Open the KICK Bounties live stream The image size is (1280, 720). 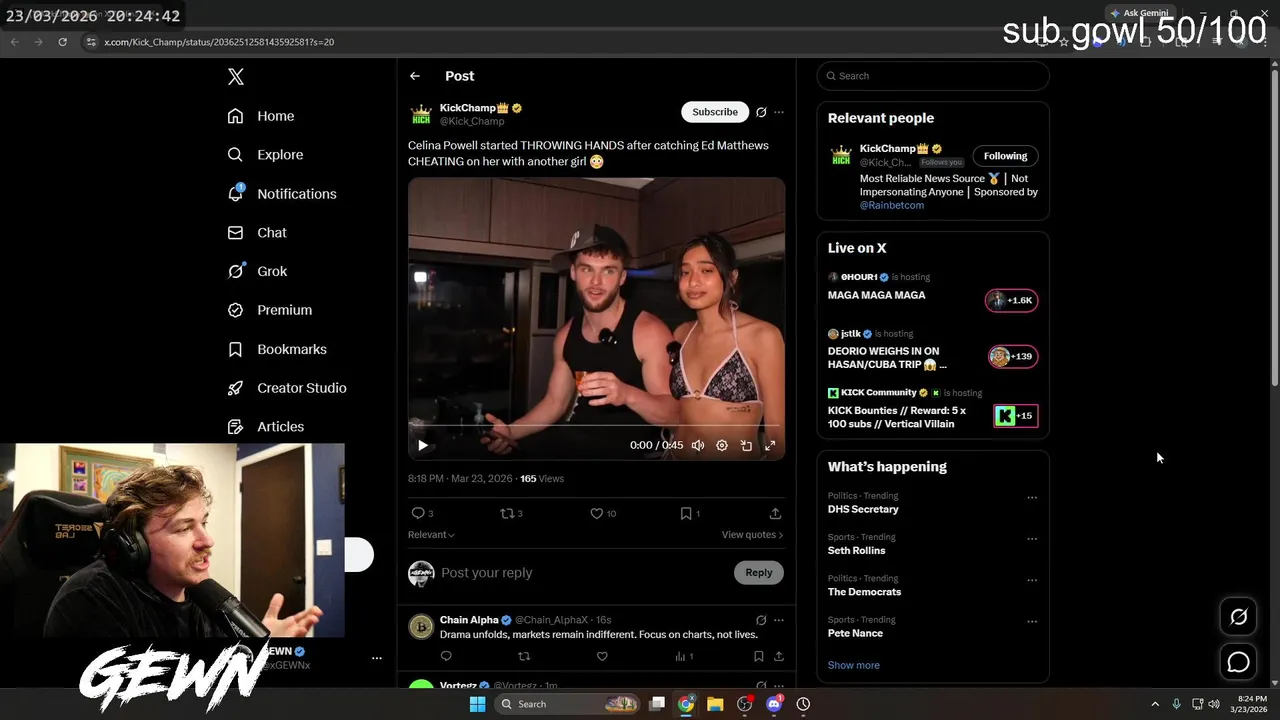(x=932, y=409)
